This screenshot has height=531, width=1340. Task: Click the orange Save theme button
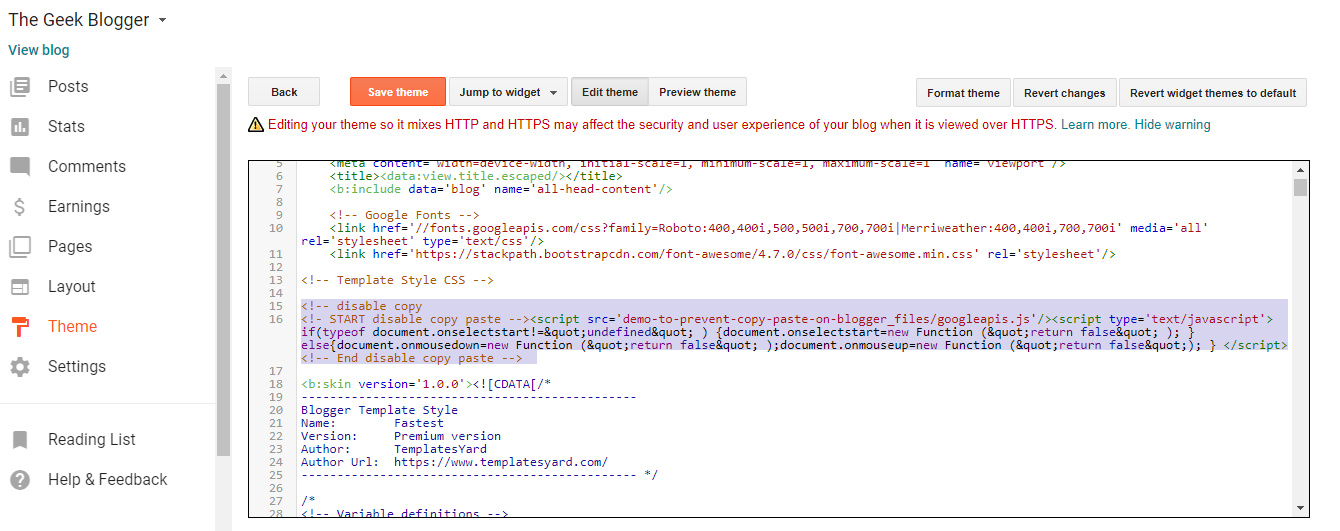(x=398, y=92)
